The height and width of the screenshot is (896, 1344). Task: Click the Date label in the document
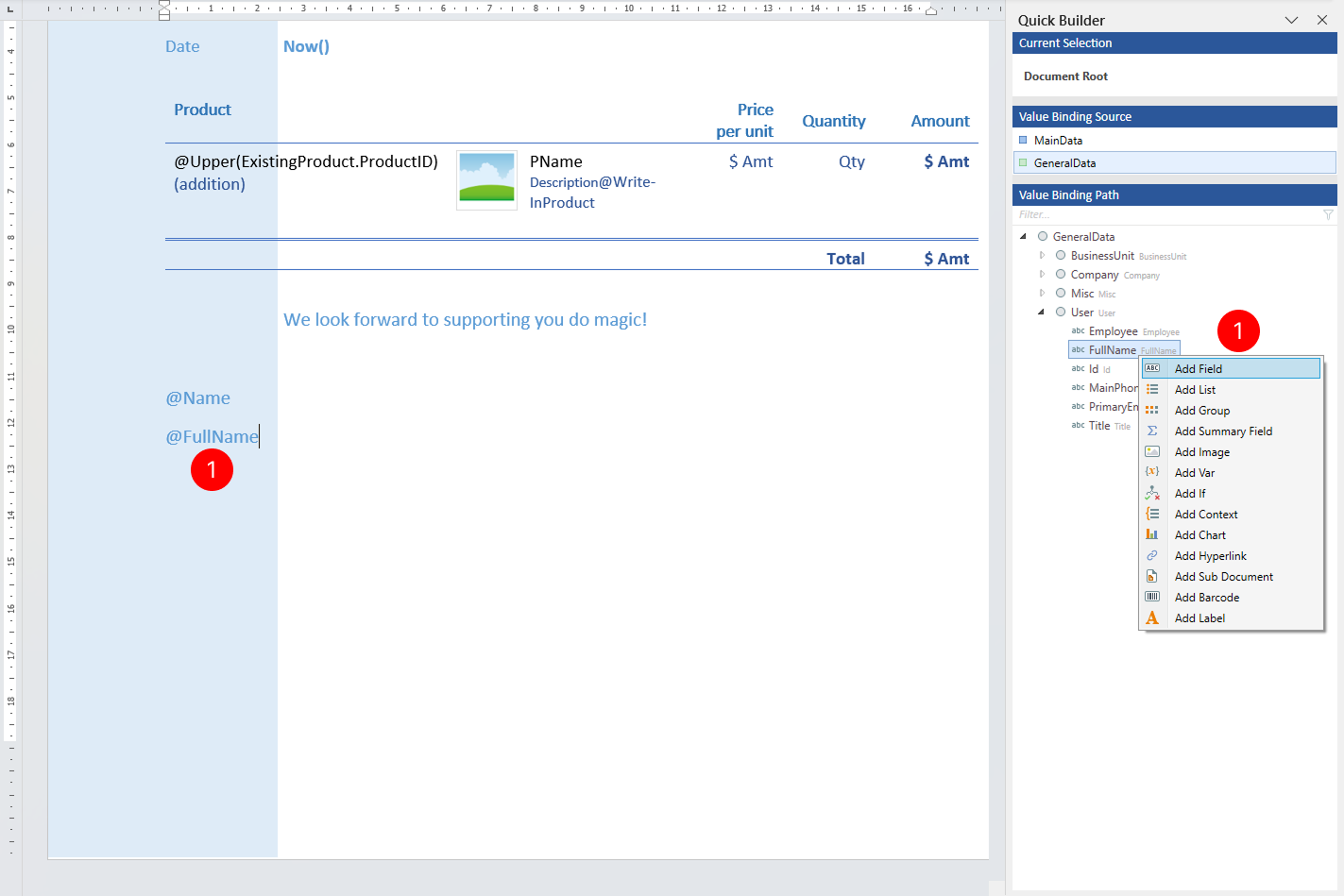point(182,46)
